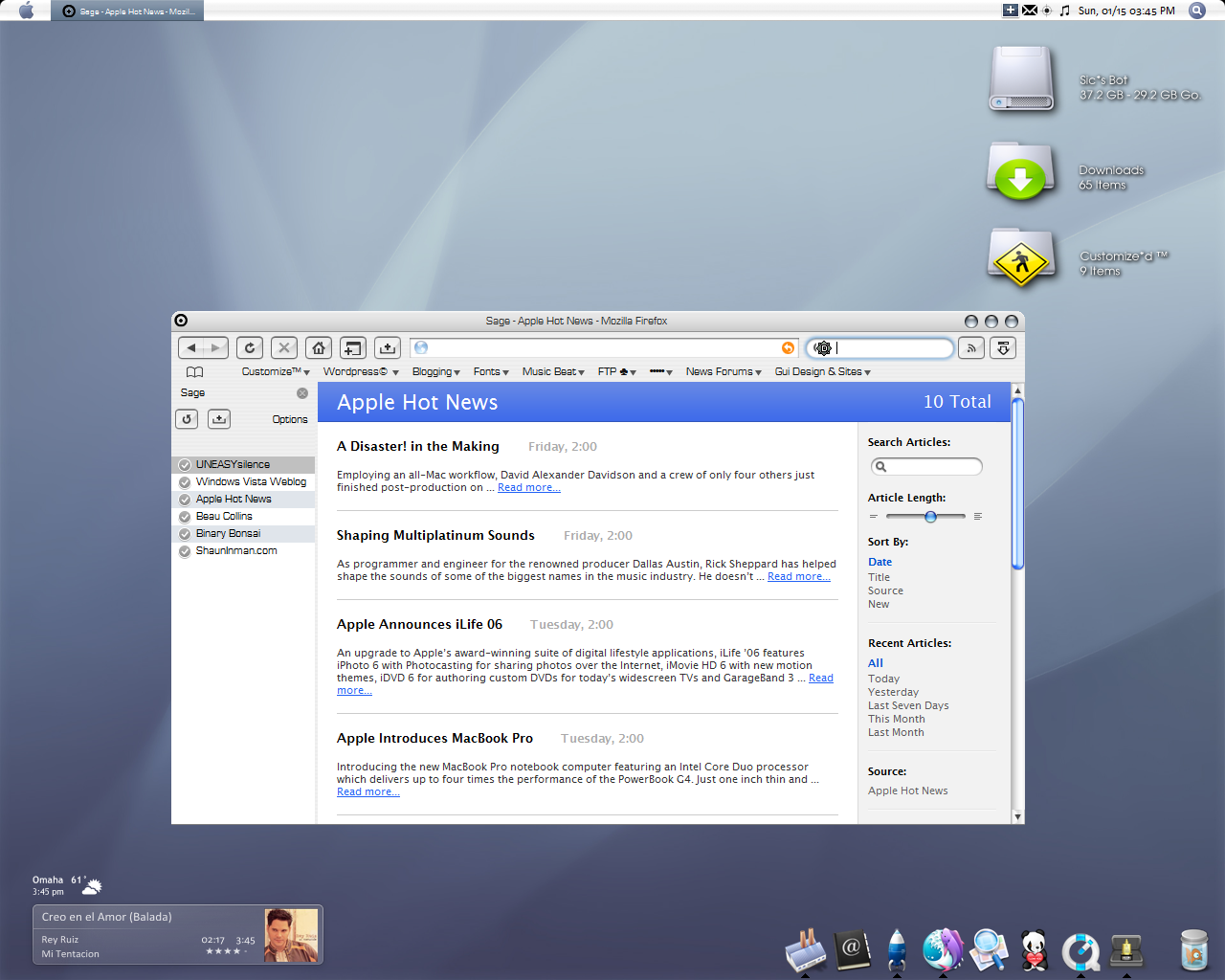
Task: Switch to Firefox task in top bar
Action: click(x=127, y=11)
